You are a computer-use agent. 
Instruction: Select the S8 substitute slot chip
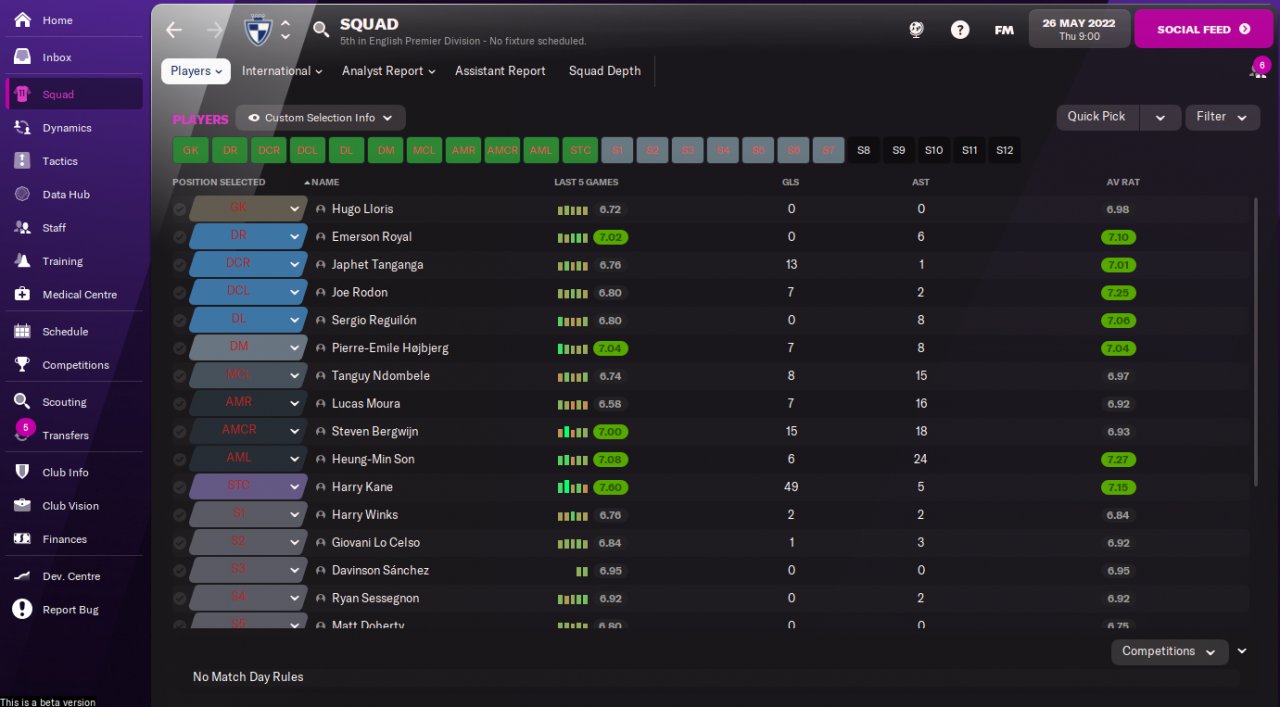864,150
